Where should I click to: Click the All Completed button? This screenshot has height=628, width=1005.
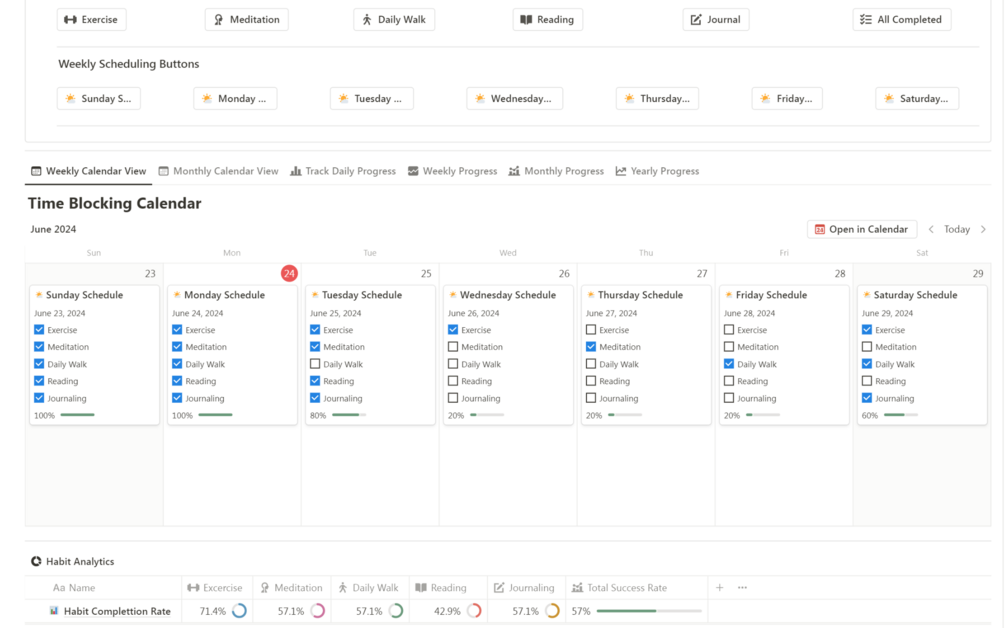coord(902,20)
